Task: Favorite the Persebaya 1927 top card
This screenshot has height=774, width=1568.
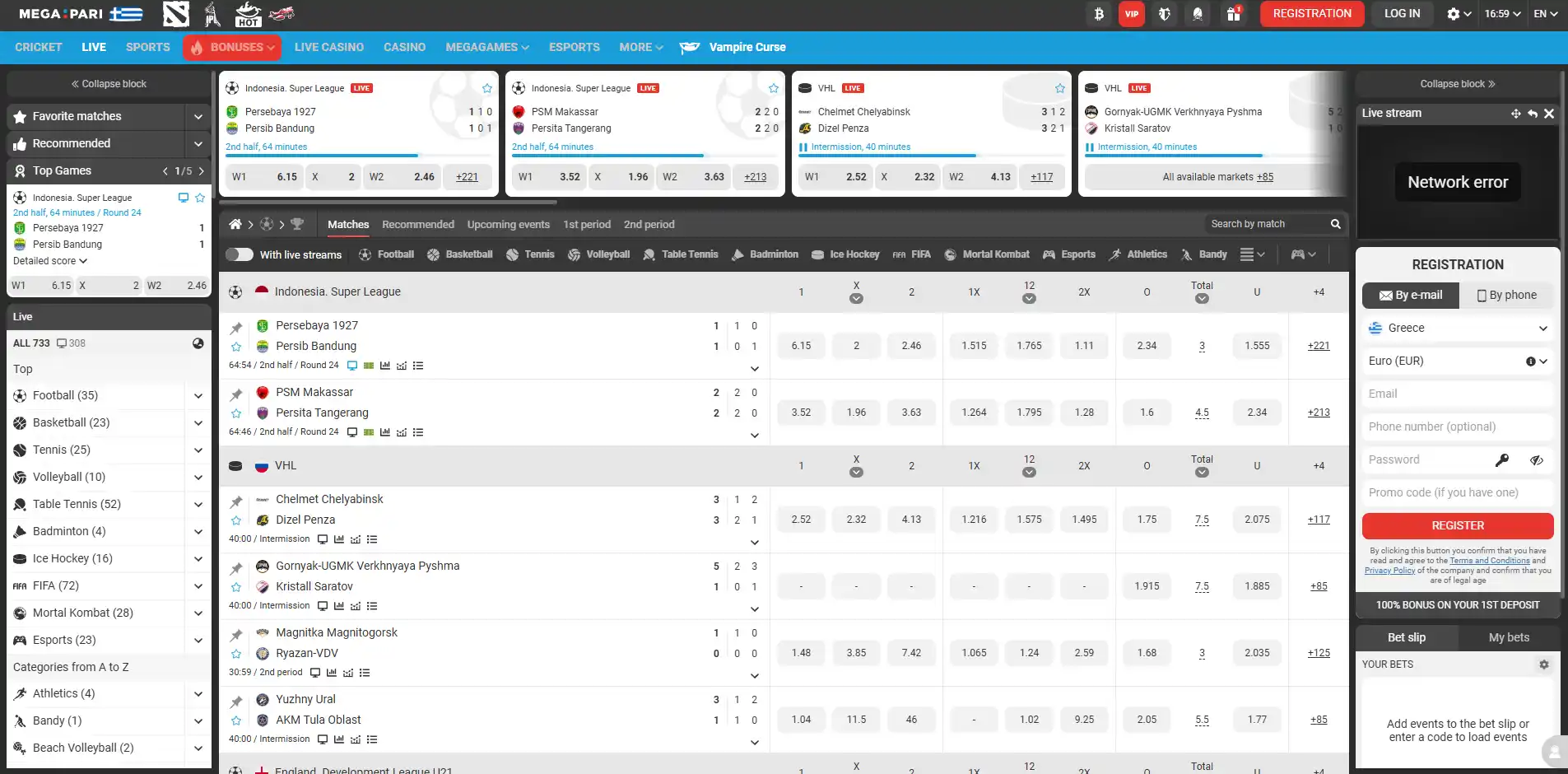Action: click(x=487, y=88)
